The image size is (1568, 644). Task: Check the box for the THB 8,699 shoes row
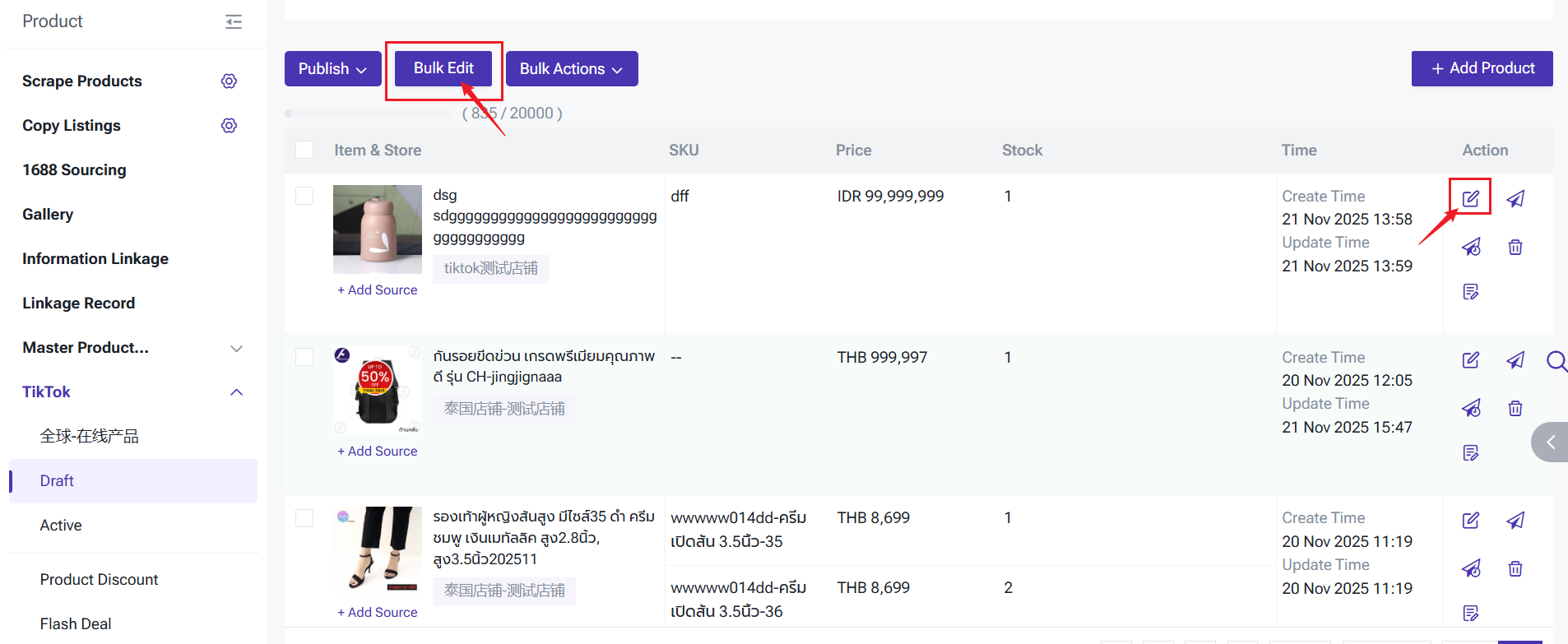[x=304, y=517]
